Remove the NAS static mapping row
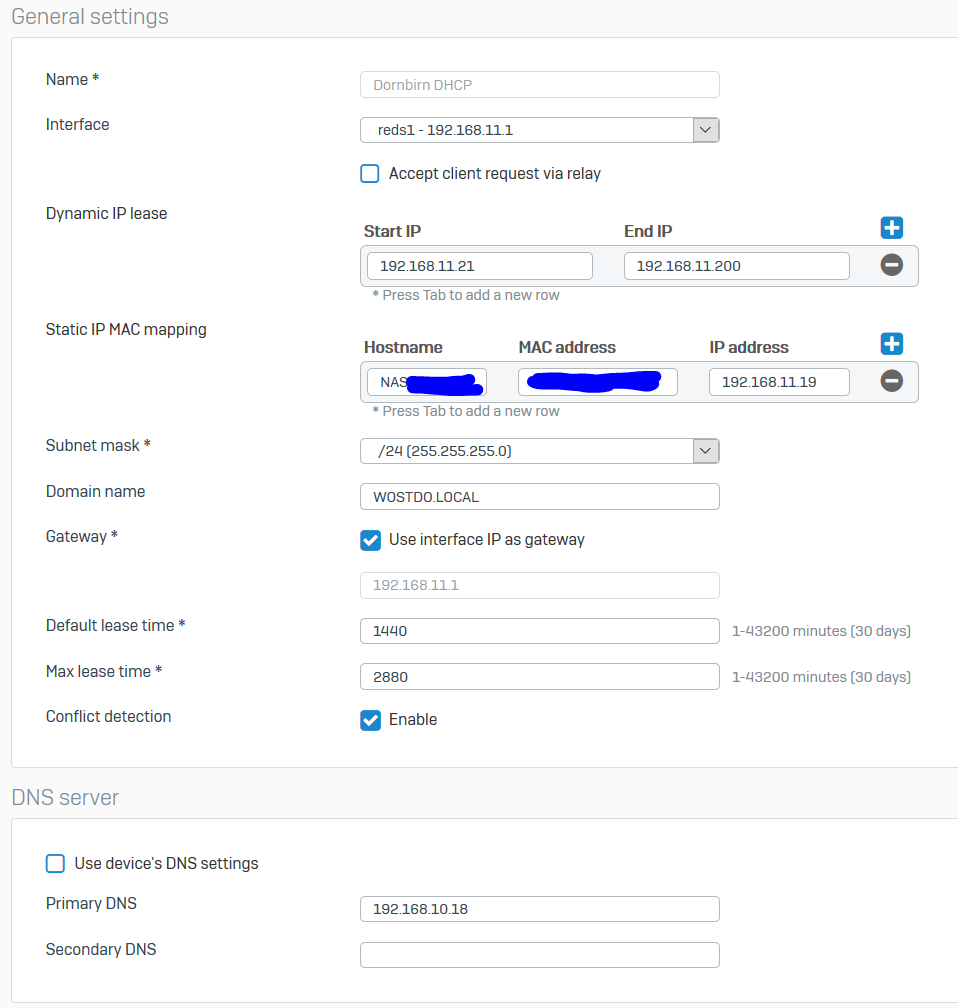The image size is (958, 1008). 891,381
